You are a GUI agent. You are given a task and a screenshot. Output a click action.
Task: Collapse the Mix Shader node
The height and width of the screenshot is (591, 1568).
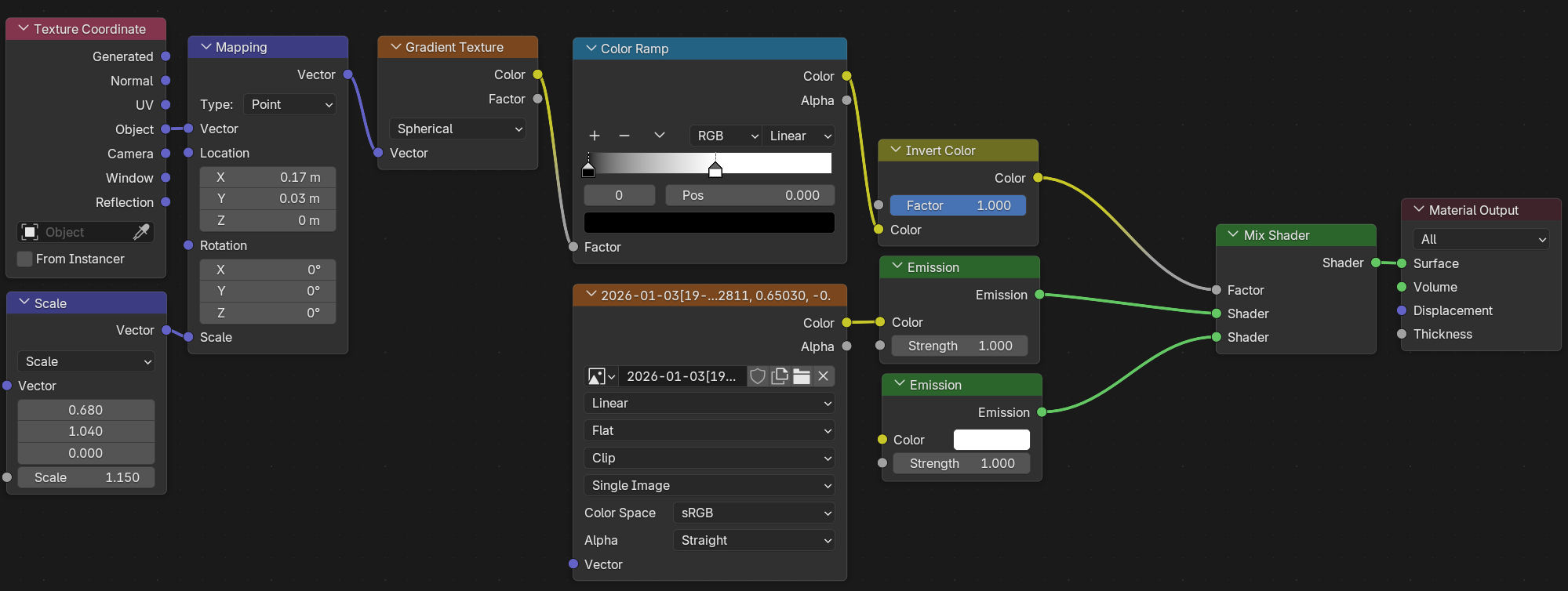click(1233, 235)
